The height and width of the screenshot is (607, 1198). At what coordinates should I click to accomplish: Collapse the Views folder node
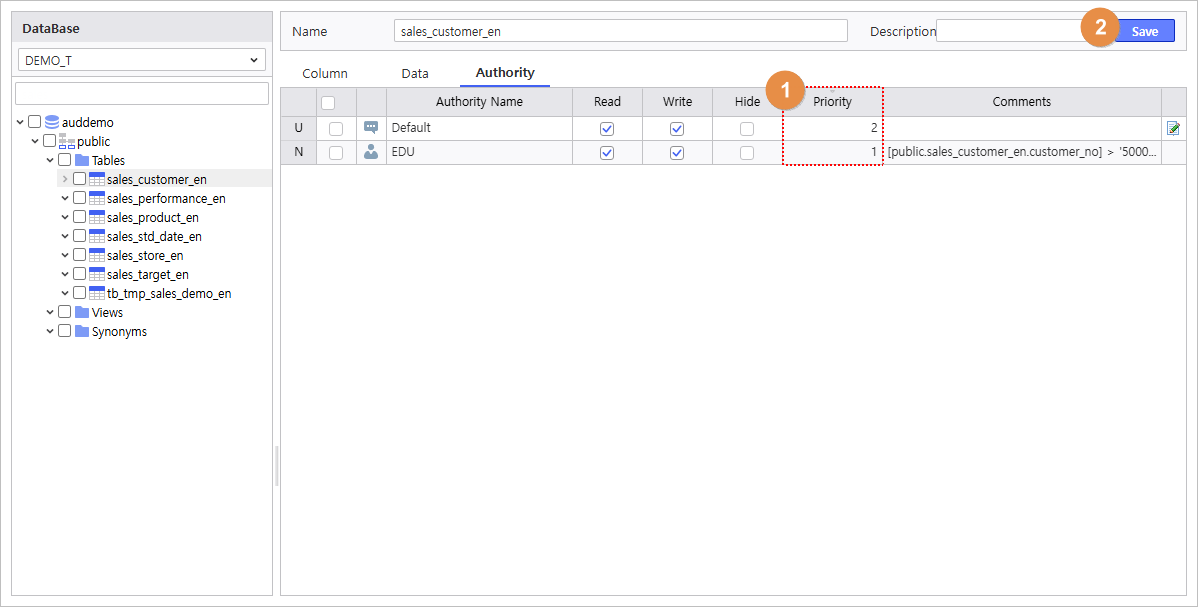[x=50, y=312]
